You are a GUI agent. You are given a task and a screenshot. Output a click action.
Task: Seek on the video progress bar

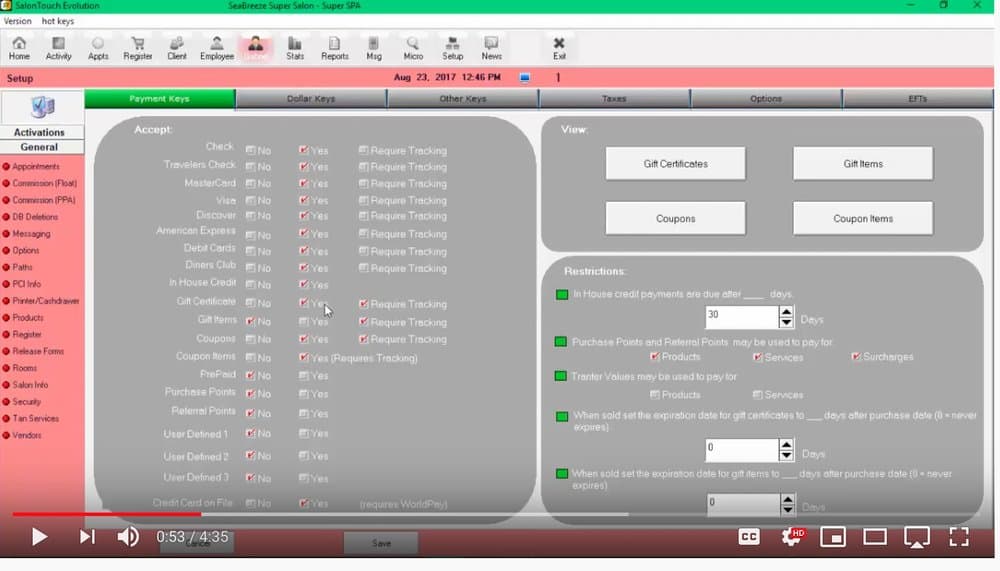[x=497, y=514]
